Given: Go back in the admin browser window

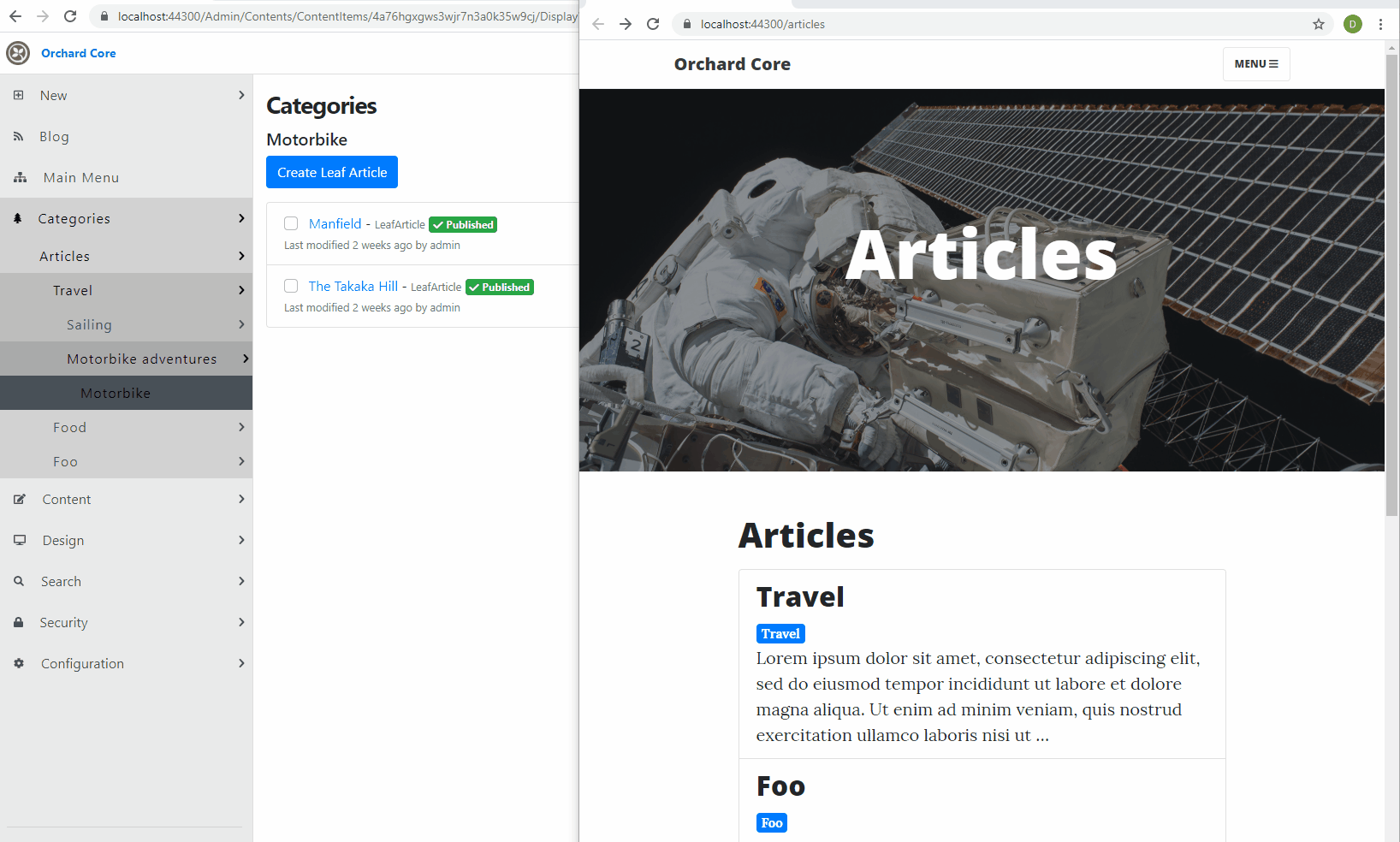Looking at the screenshot, I should click(15, 16).
